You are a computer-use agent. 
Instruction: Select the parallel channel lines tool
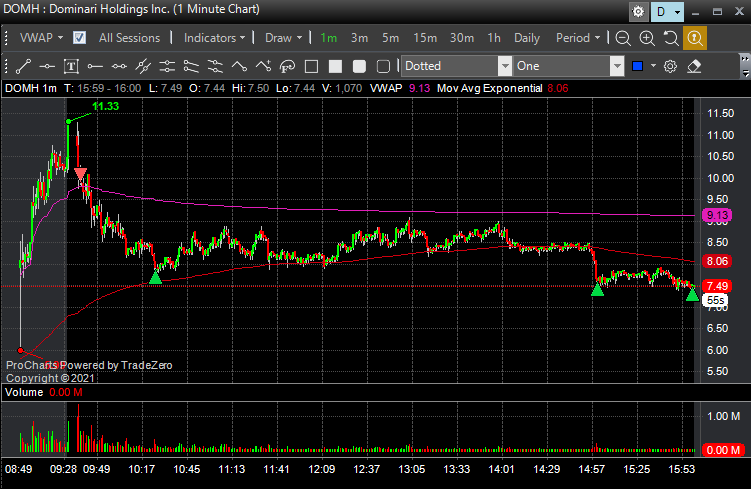click(x=143, y=66)
